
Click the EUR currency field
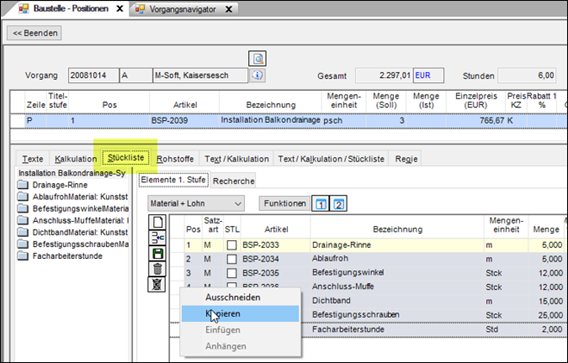coord(429,75)
